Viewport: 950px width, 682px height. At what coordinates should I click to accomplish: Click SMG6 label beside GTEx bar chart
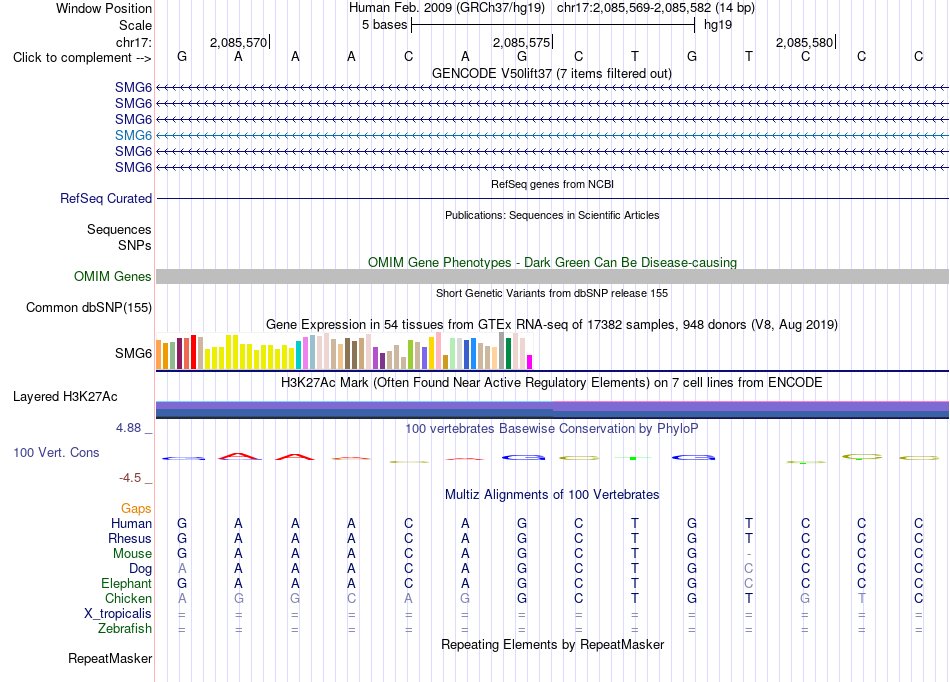(133, 353)
